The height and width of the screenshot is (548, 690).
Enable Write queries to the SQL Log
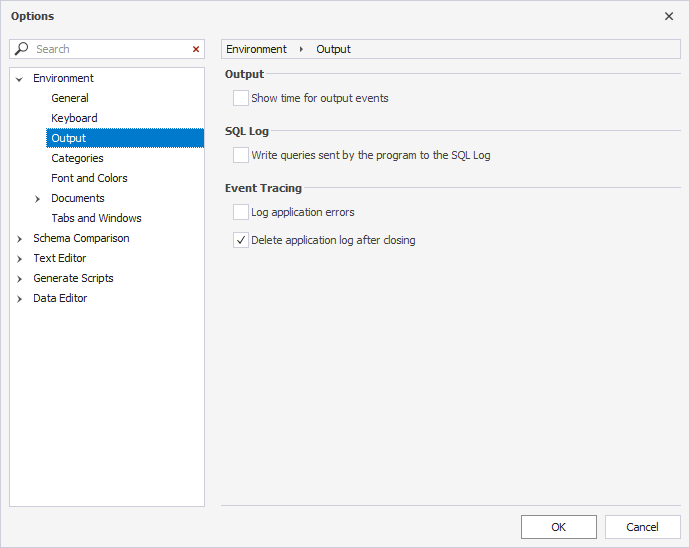click(x=241, y=155)
